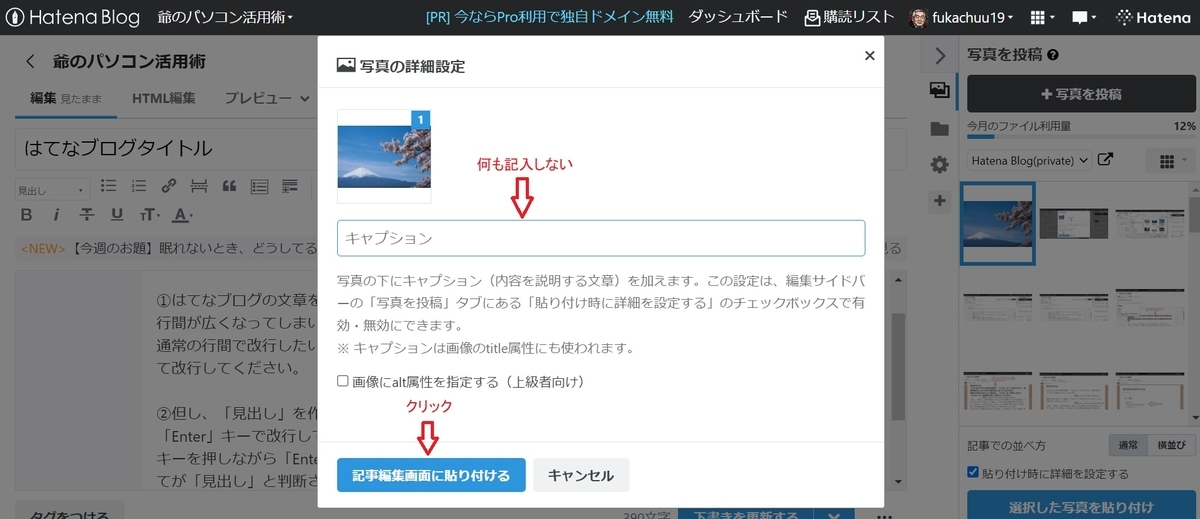Set the layout to 横並び

coord(1171,445)
